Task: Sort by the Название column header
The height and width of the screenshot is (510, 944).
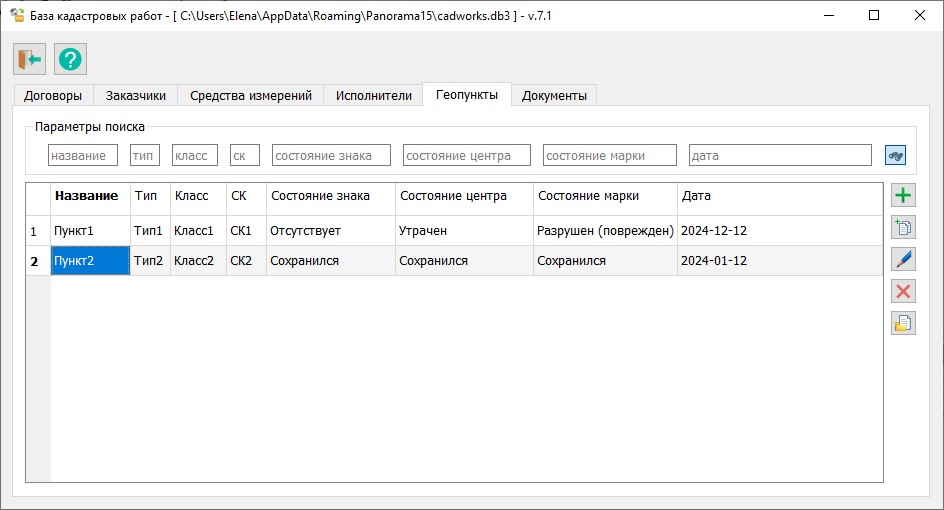Action: (87, 196)
